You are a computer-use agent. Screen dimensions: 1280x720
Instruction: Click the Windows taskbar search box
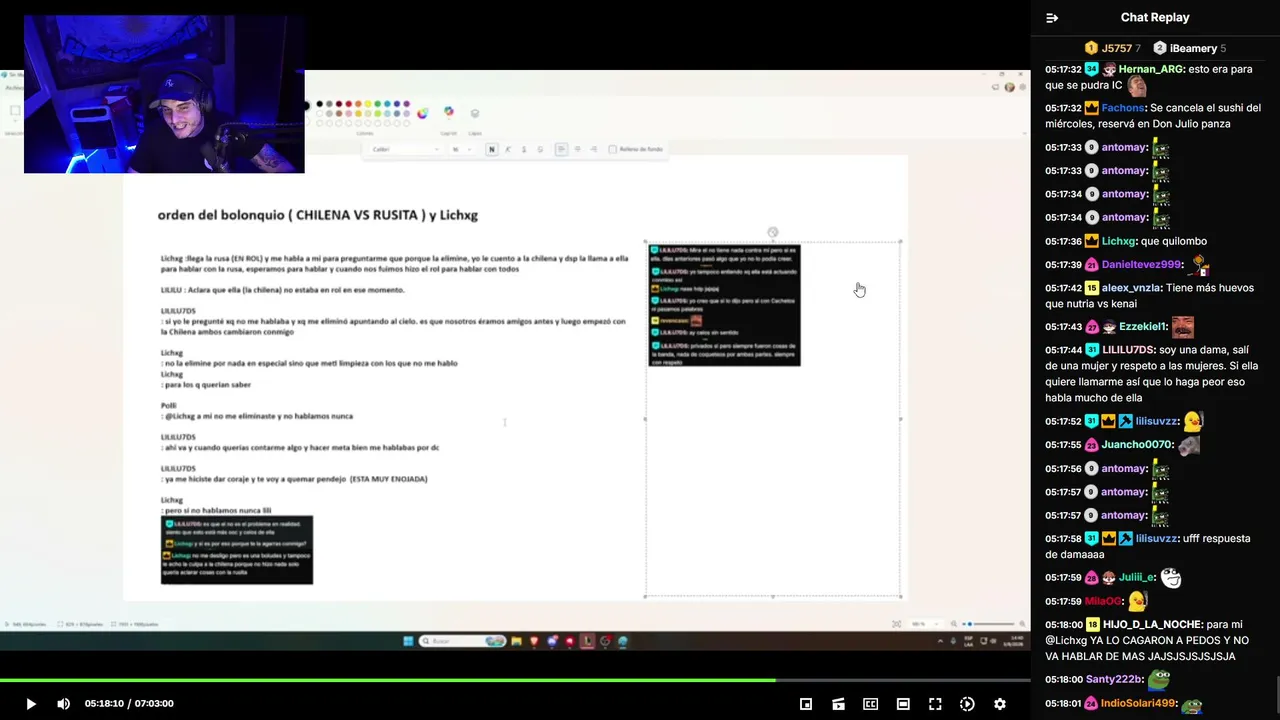(462, 641)
